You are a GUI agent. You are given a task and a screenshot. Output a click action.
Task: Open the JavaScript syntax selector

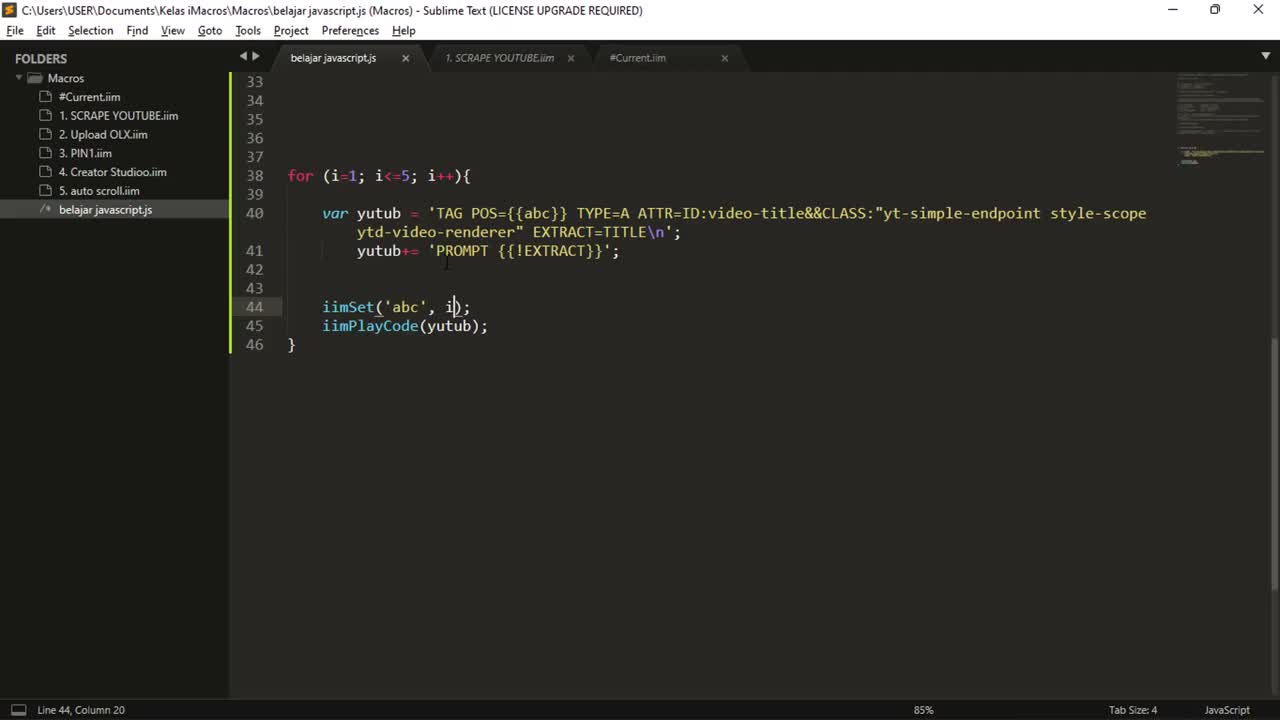(1227, 710)
